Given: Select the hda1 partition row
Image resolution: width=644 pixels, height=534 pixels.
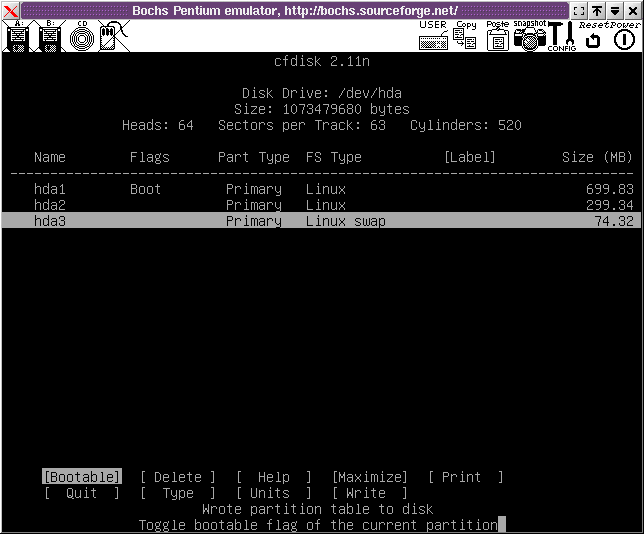Looking at the screenshot, I should coord(322,189).
